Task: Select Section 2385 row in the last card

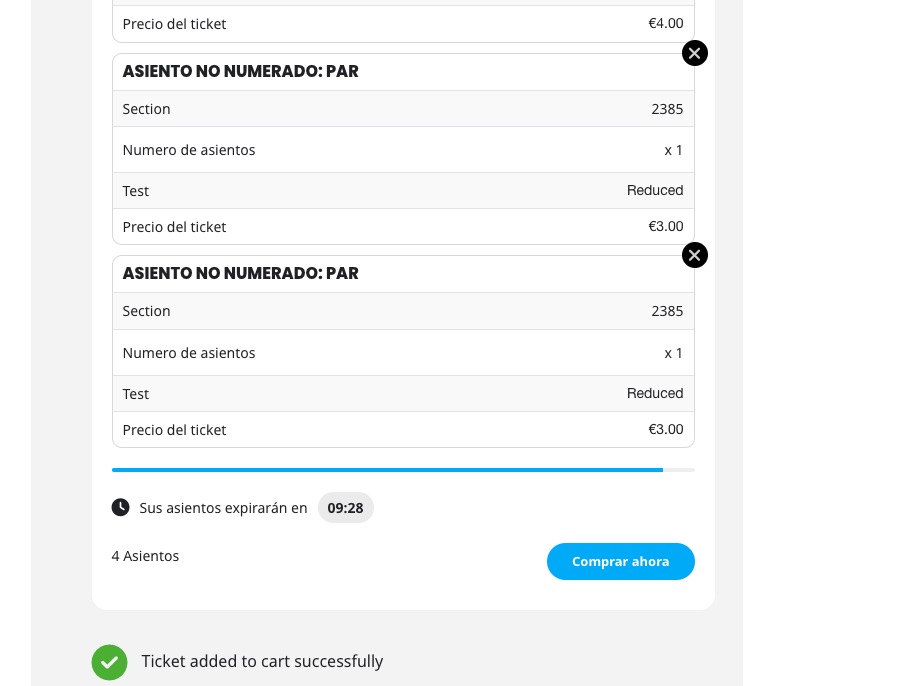Action: [x=403, y=311]
